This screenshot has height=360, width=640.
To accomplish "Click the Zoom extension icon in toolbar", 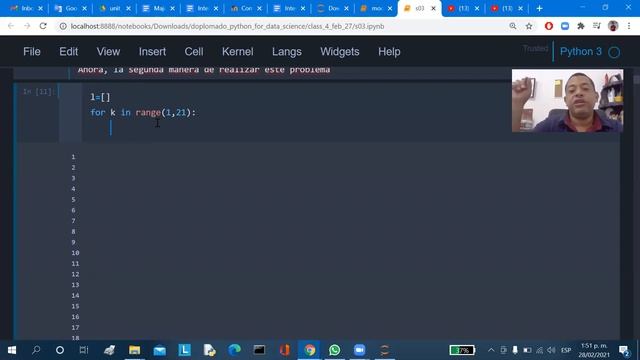I will [x=565, y=26].
